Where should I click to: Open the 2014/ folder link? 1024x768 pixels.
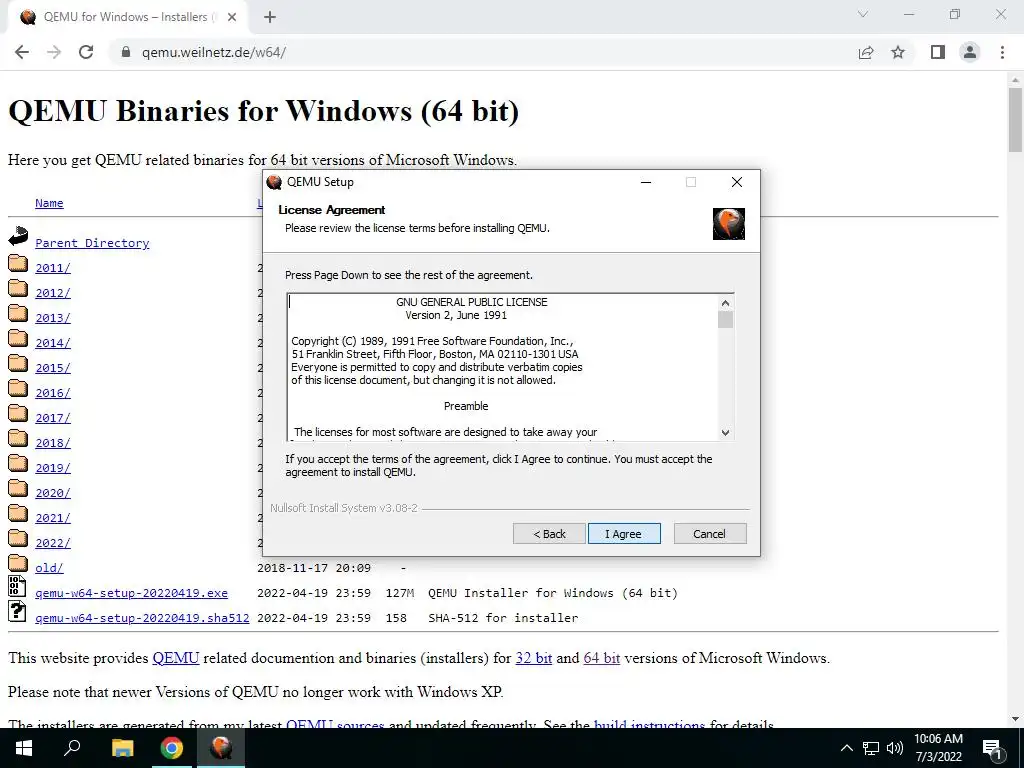tap(53, 343)
